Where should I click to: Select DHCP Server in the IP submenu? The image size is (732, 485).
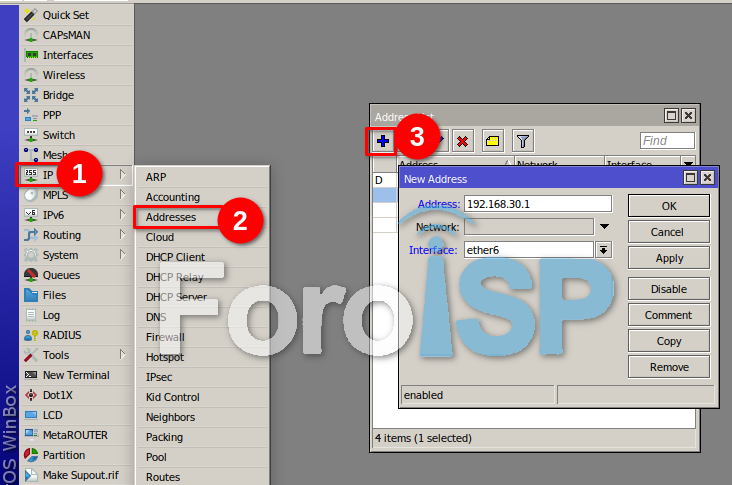click(175, 297)
